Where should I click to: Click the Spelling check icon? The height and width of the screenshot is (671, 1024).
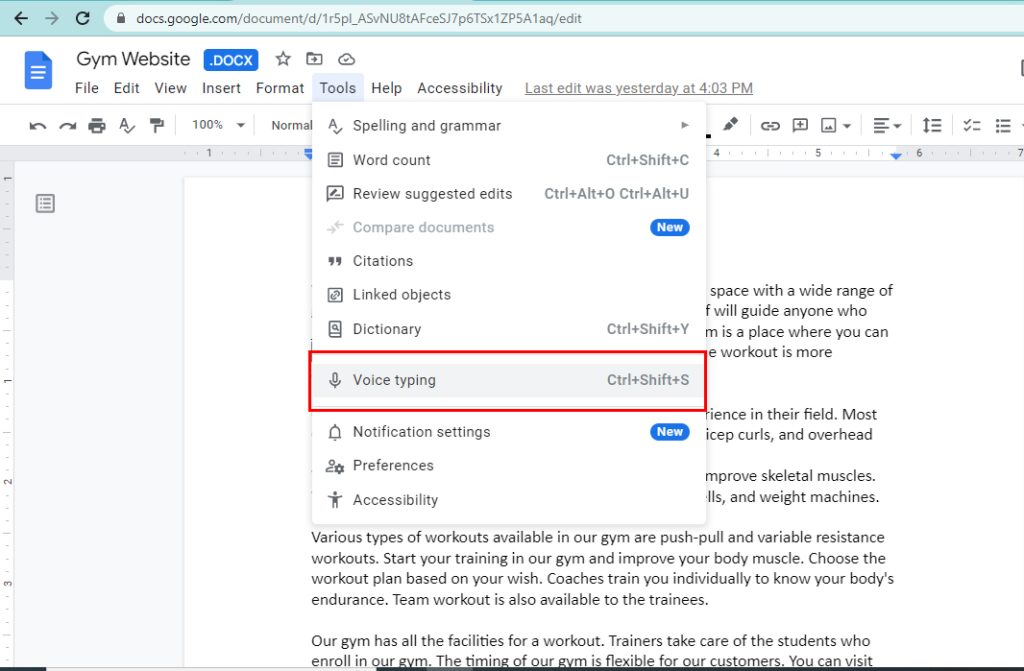pyautogui.click(x=126, y=126)
